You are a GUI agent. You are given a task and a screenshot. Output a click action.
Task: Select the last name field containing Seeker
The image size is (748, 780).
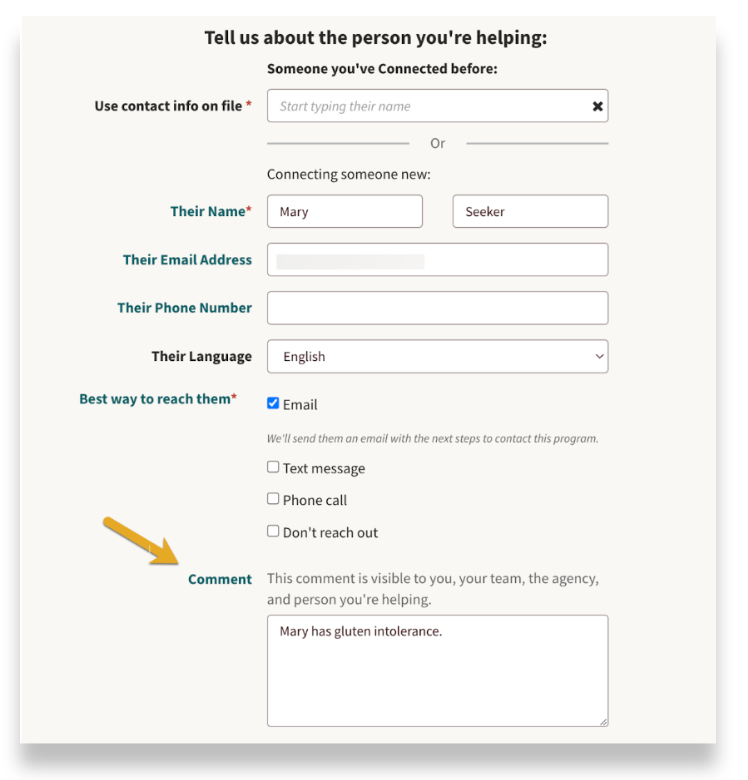tap(530, 212)
